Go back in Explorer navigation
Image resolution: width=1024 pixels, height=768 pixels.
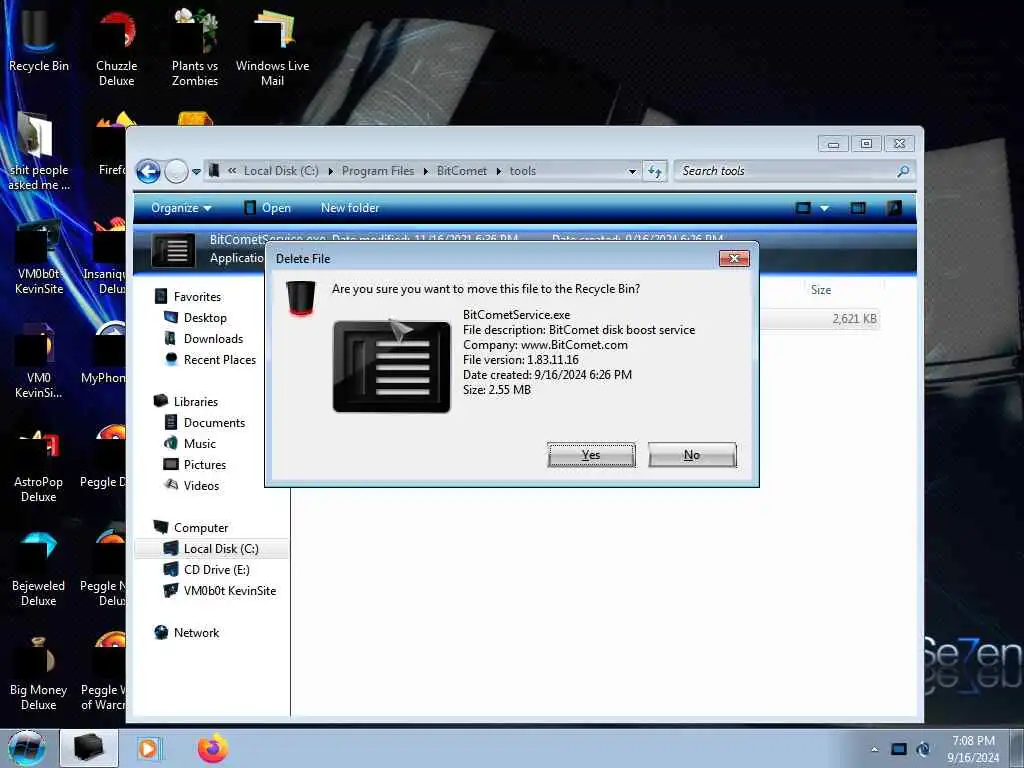click(148, 172)
